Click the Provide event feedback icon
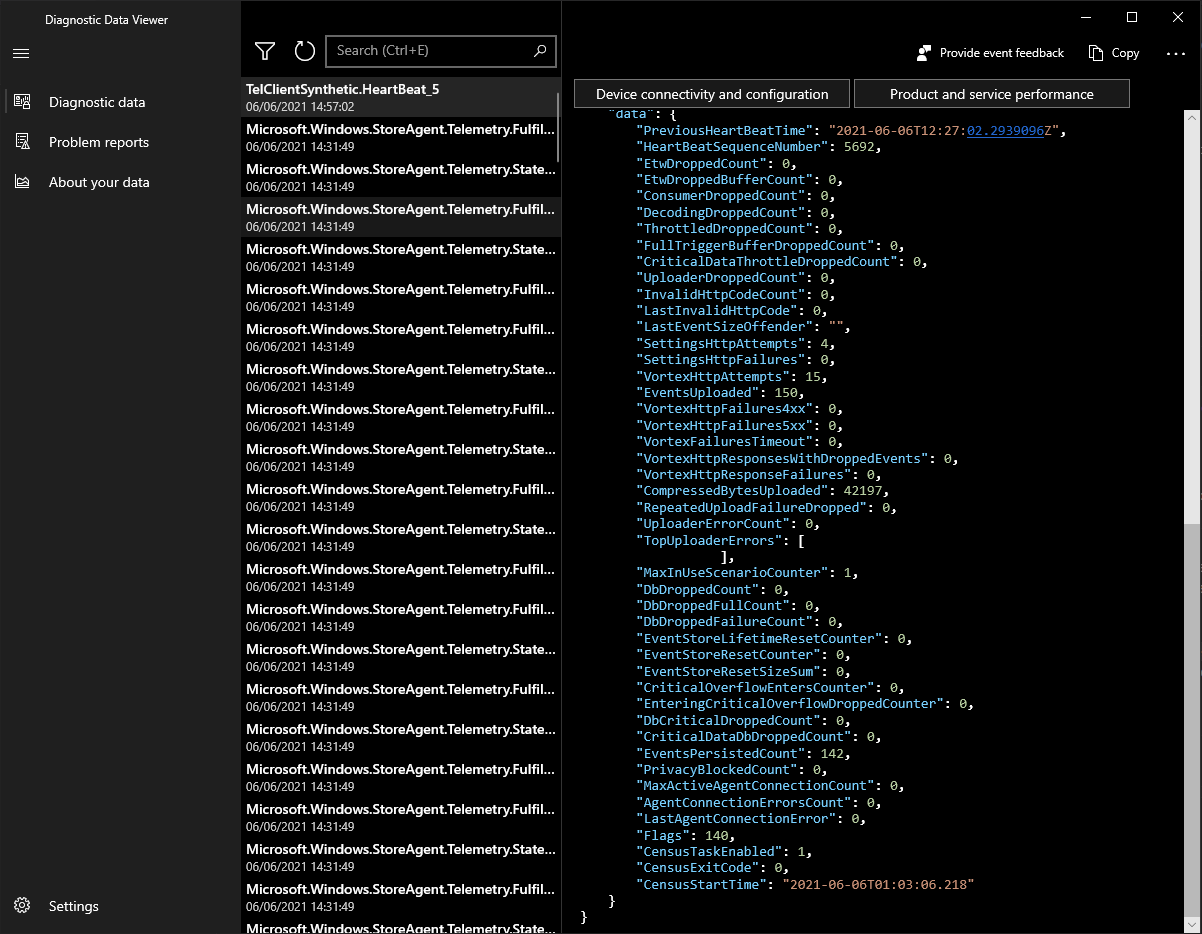The width and height of the screenshot is (1202, 934). pos(924,53)
